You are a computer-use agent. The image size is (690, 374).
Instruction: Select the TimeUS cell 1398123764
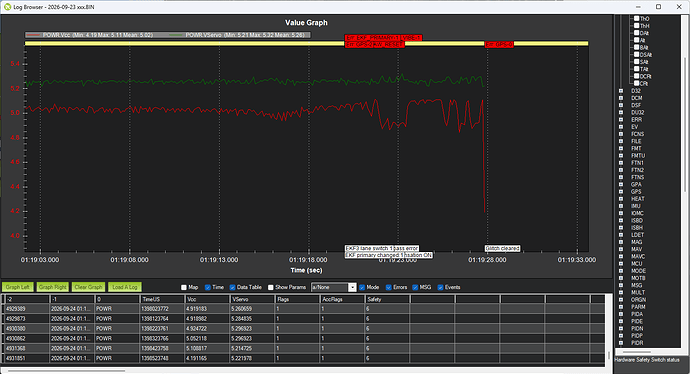coord(162,319)
